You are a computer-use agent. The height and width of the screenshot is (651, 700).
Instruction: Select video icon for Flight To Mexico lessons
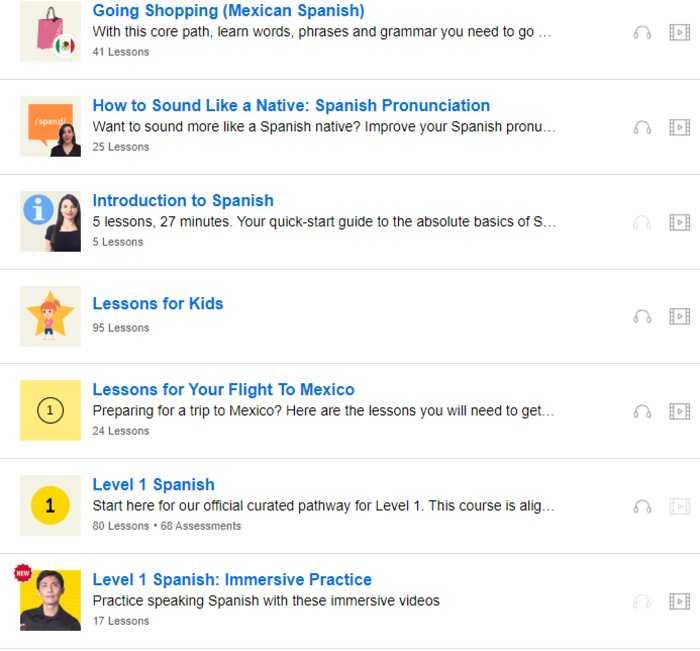[x=679, y=412]
